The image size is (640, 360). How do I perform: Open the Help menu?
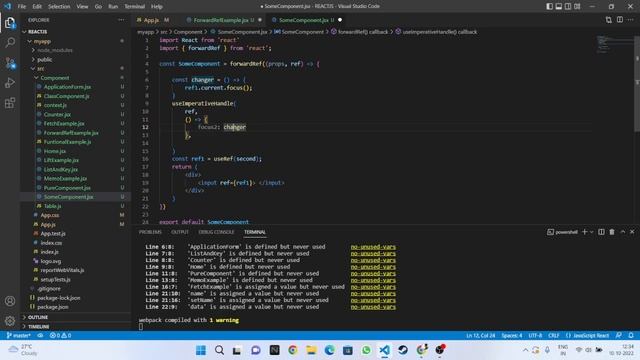coord(157,7)
